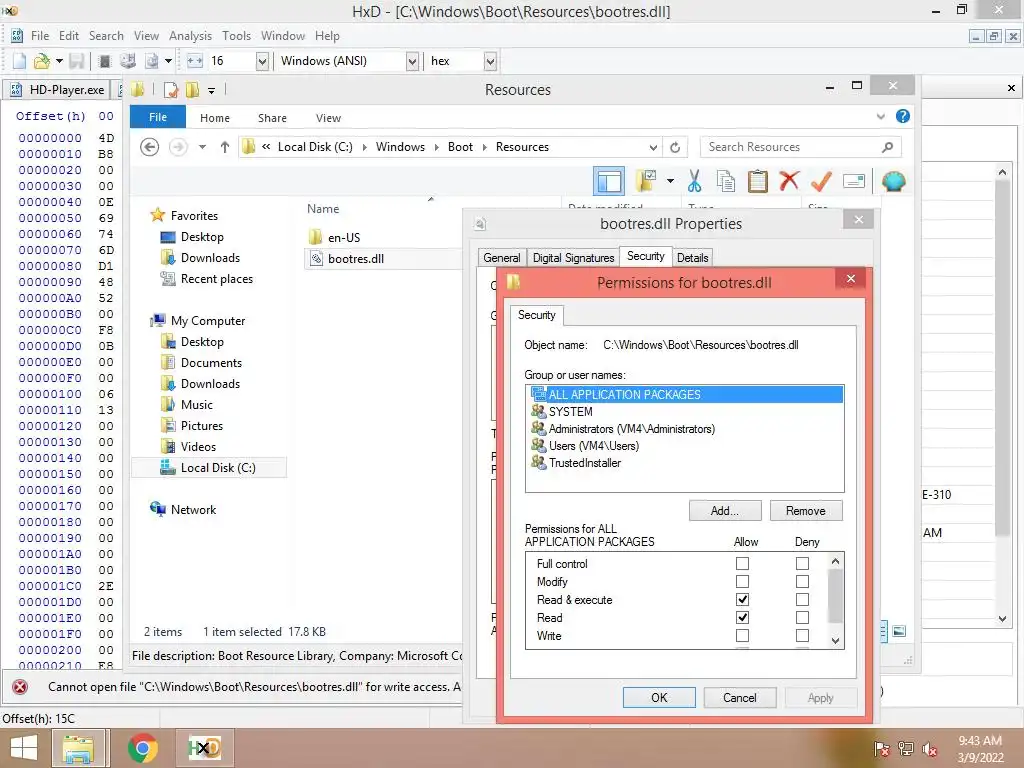Select TrustedInstaller in user list

tap(584, 462)
